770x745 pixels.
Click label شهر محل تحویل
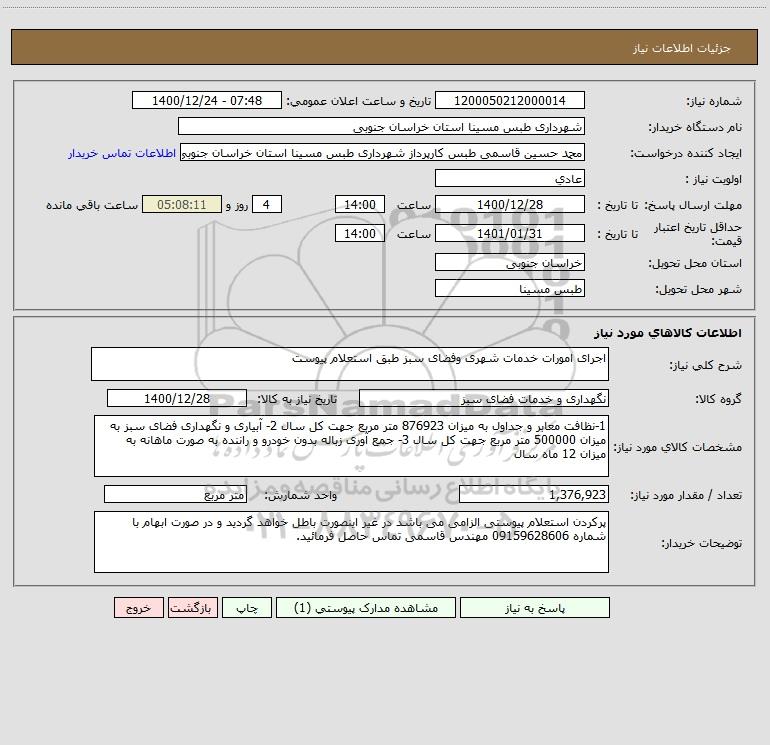[x=699, y=290]
